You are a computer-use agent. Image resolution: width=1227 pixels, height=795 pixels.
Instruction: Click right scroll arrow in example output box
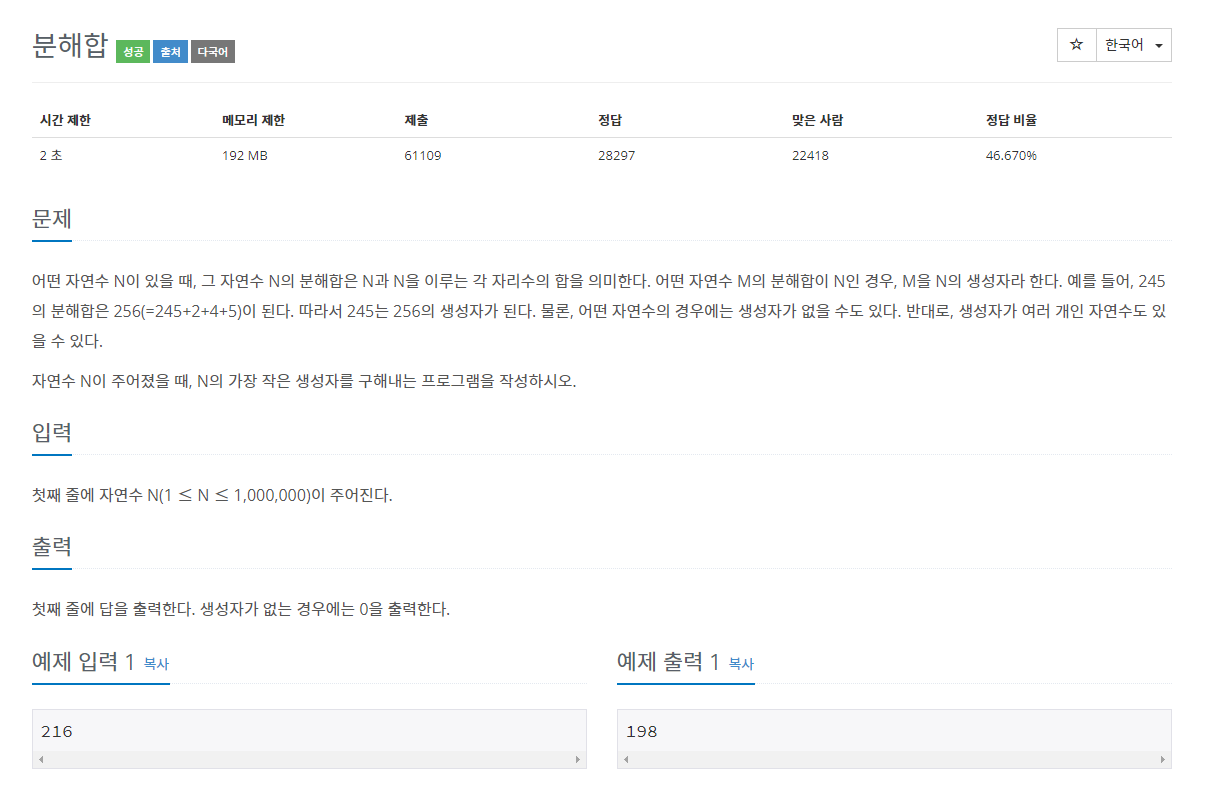coord(1163,760)
